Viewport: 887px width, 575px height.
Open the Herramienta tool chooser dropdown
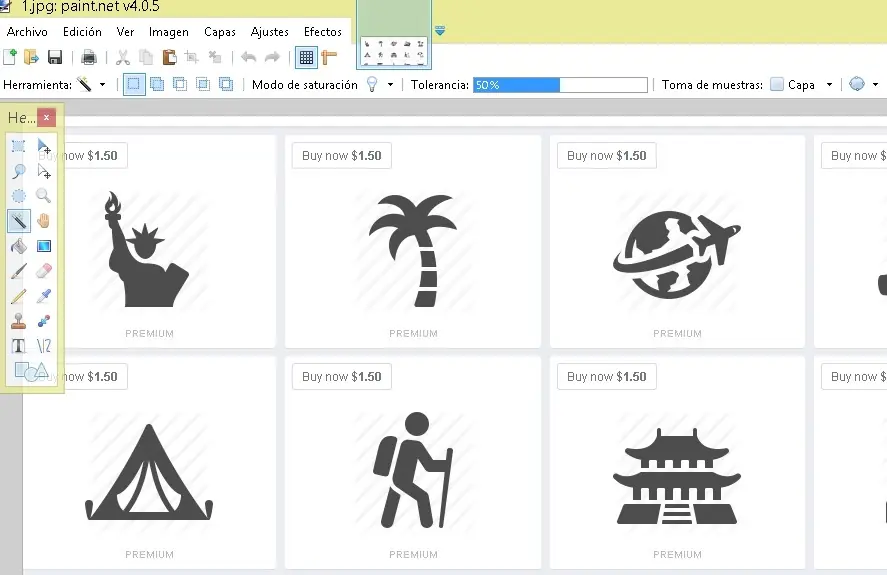[102, 85]
